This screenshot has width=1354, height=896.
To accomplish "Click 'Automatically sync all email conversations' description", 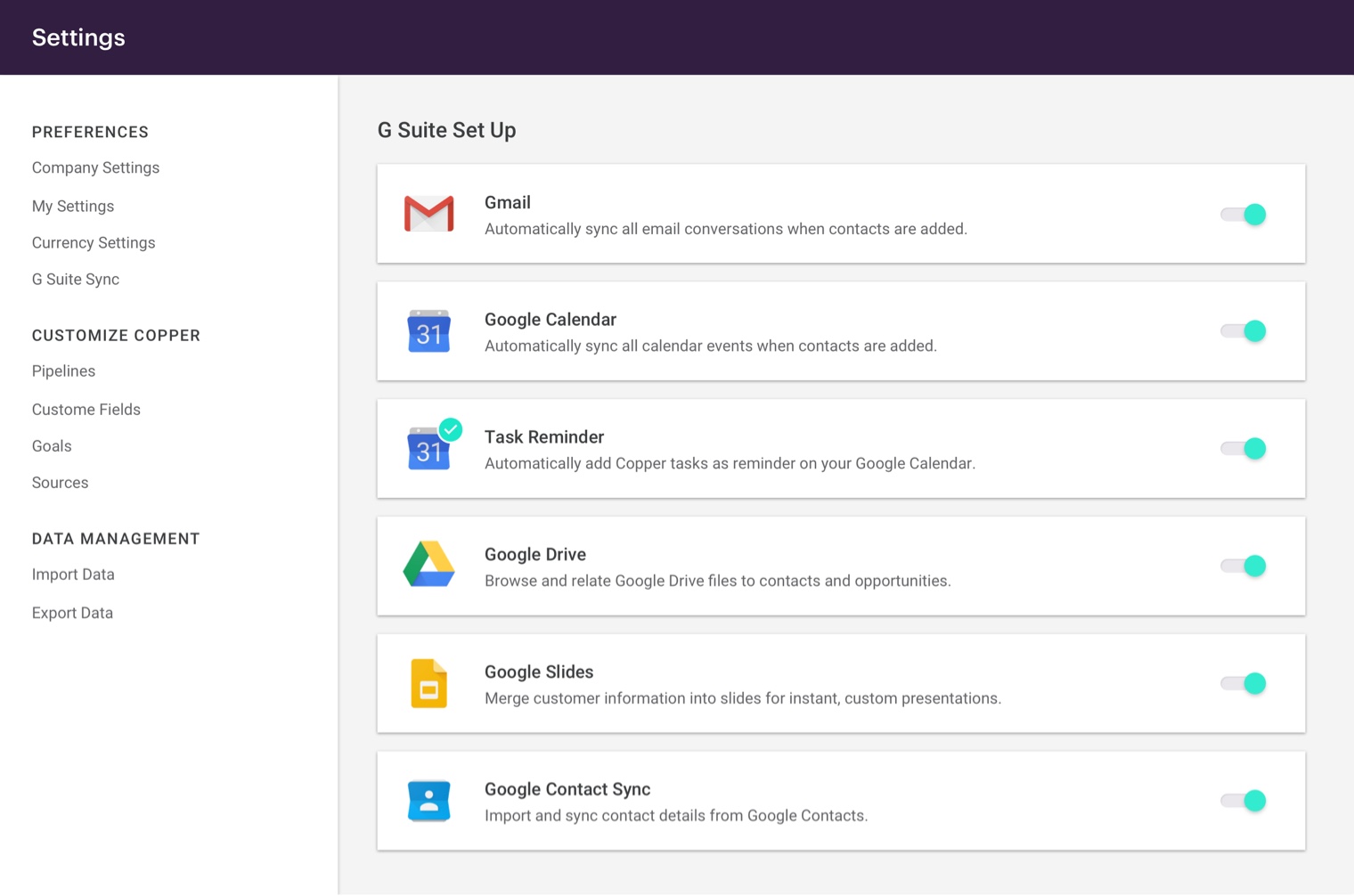I will (726, 229).
